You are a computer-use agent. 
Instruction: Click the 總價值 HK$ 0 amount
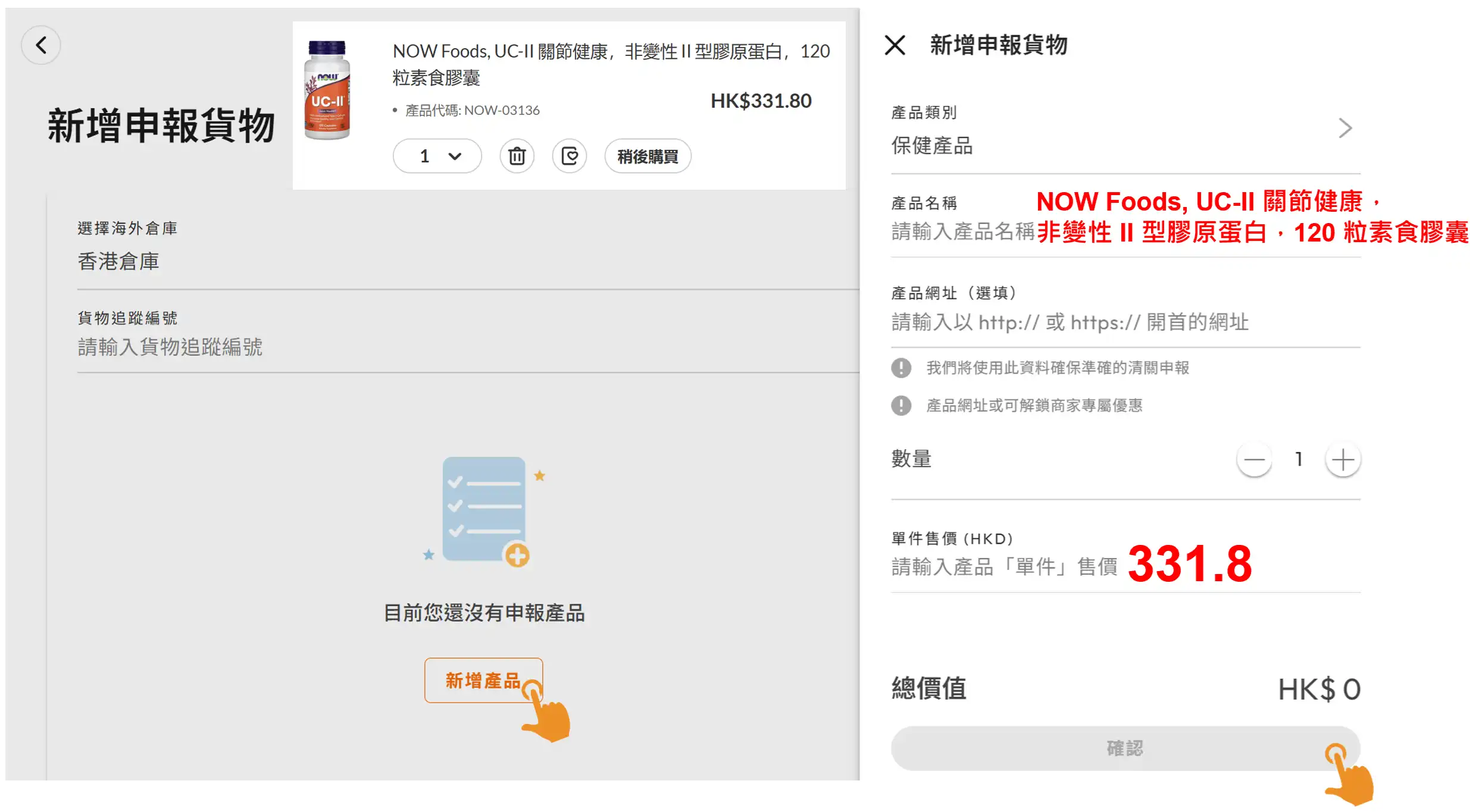(x=1319, y=689)
